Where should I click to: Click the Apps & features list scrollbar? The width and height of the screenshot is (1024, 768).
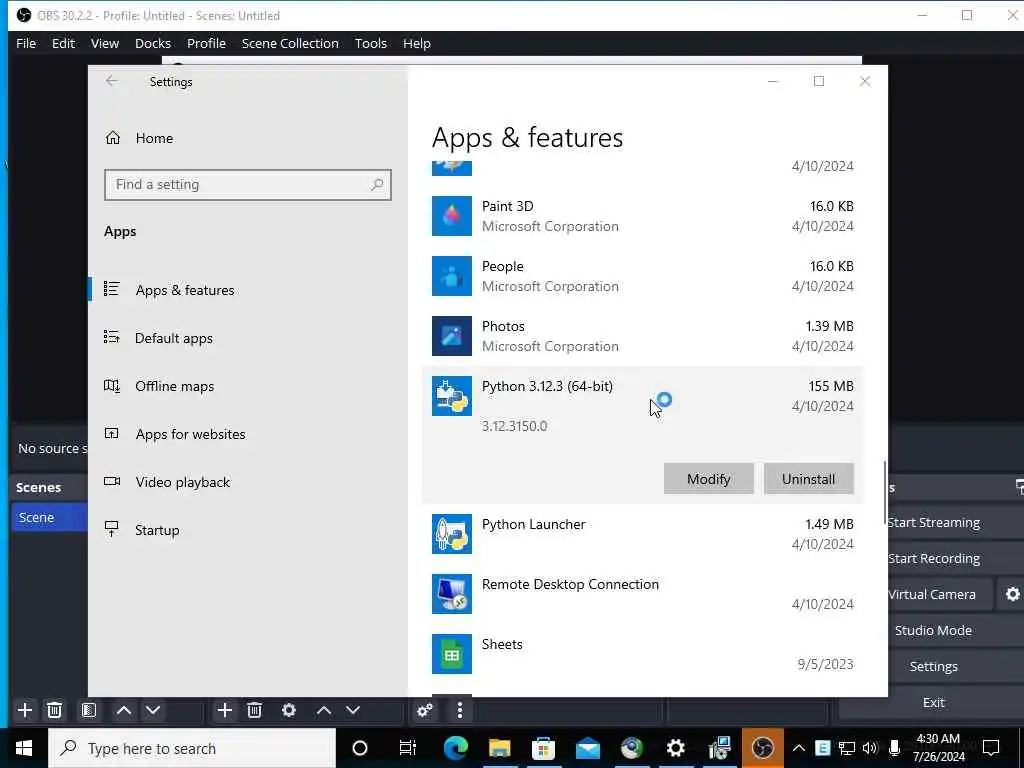click(885, 493)
